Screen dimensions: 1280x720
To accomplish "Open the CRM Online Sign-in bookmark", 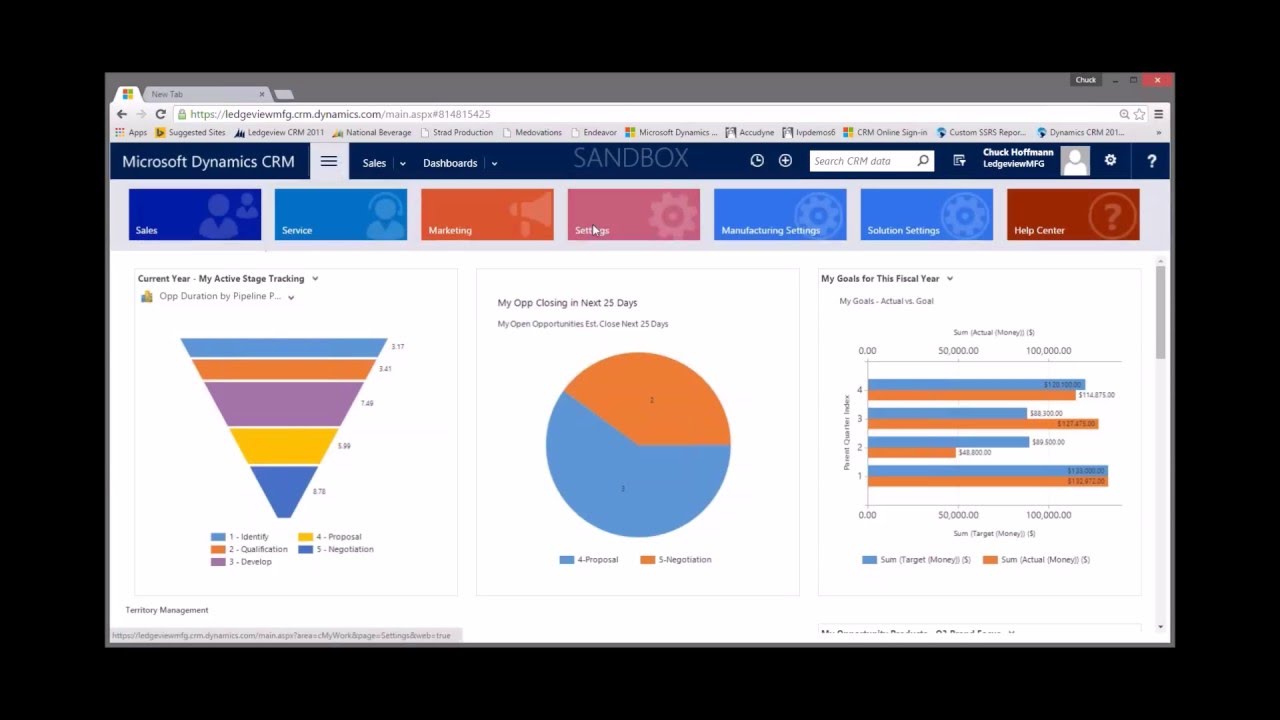I will (x=885, y=132).
